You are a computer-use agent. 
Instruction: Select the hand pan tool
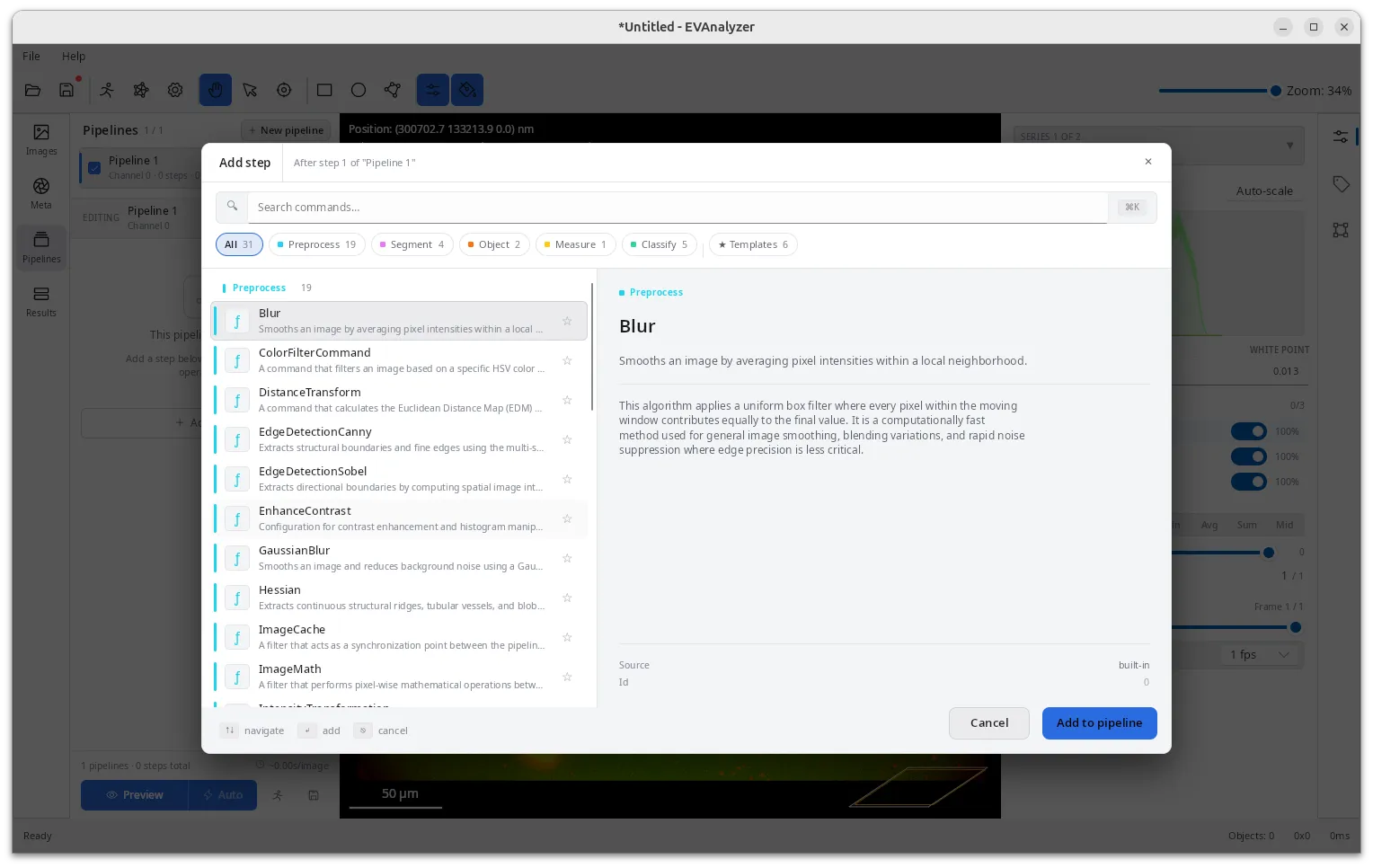point(216,90)
